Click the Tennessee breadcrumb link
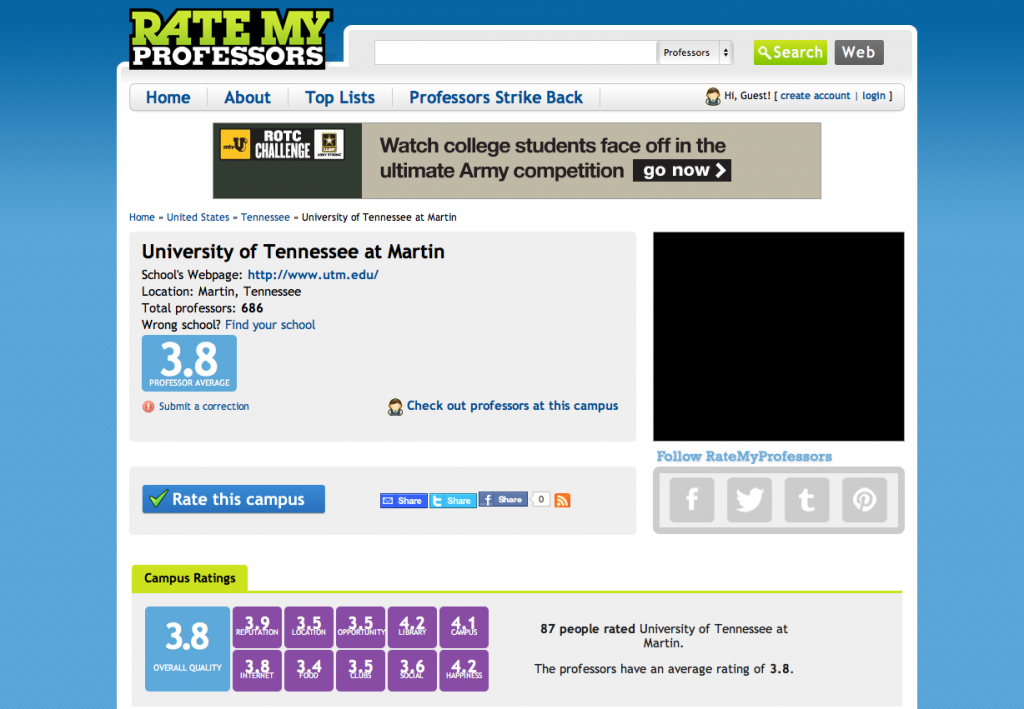 (265, 217)
